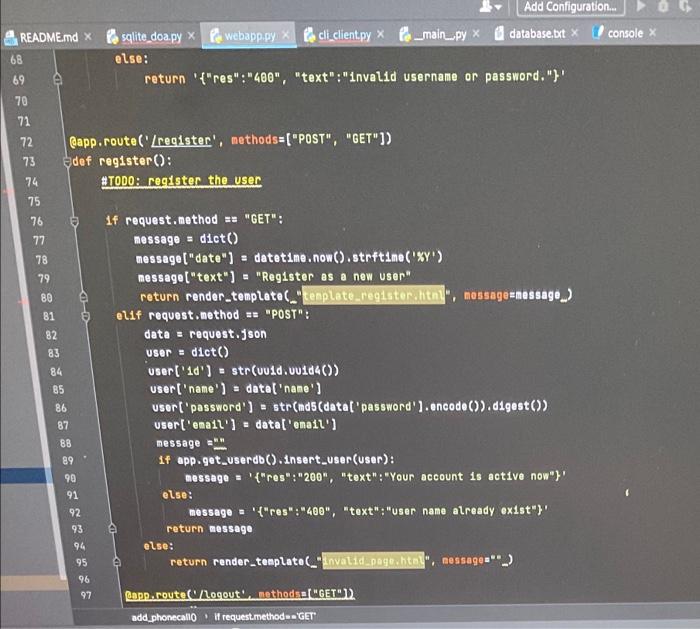Switch to the __main__.py tab
Image resolution: width=700 pixels, height=629 pixels.
tap(440, 34)
